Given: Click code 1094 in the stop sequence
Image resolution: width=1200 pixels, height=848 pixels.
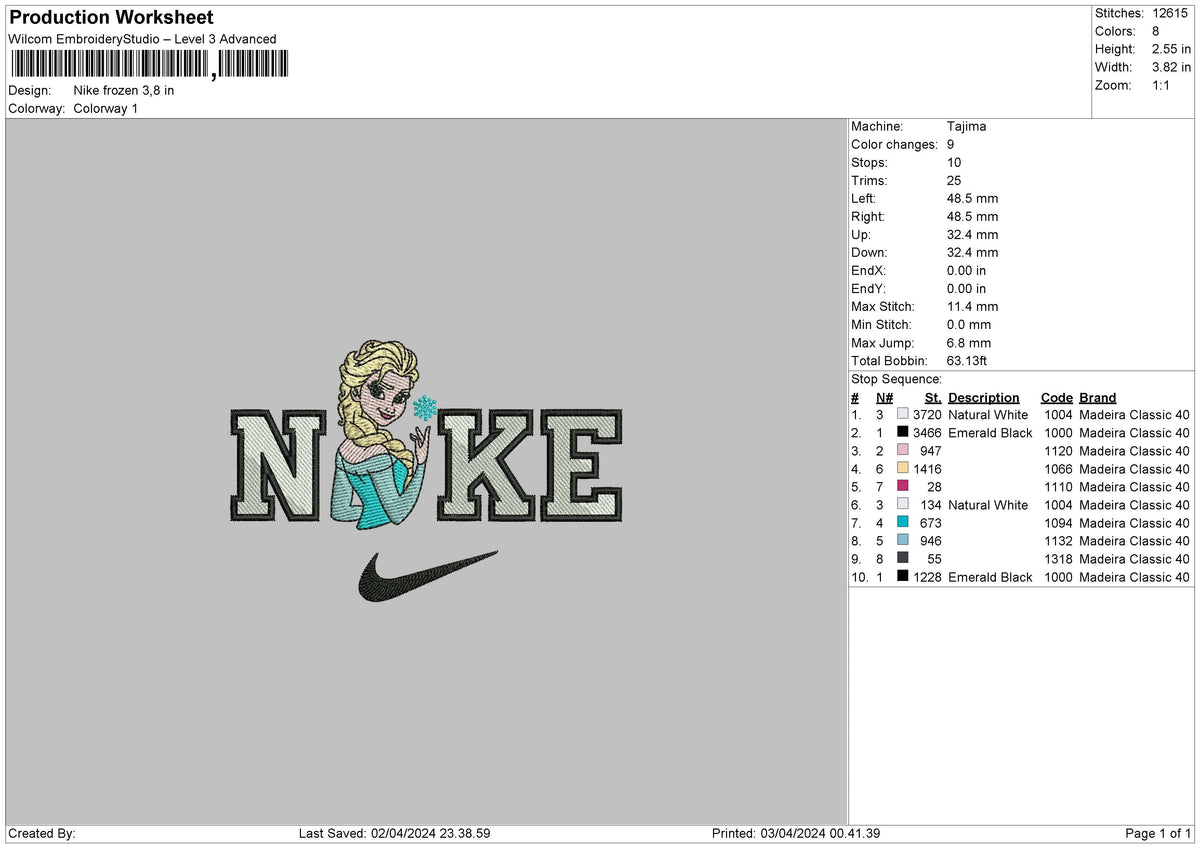Looking at the screenshot, I should click(1058, 523).
